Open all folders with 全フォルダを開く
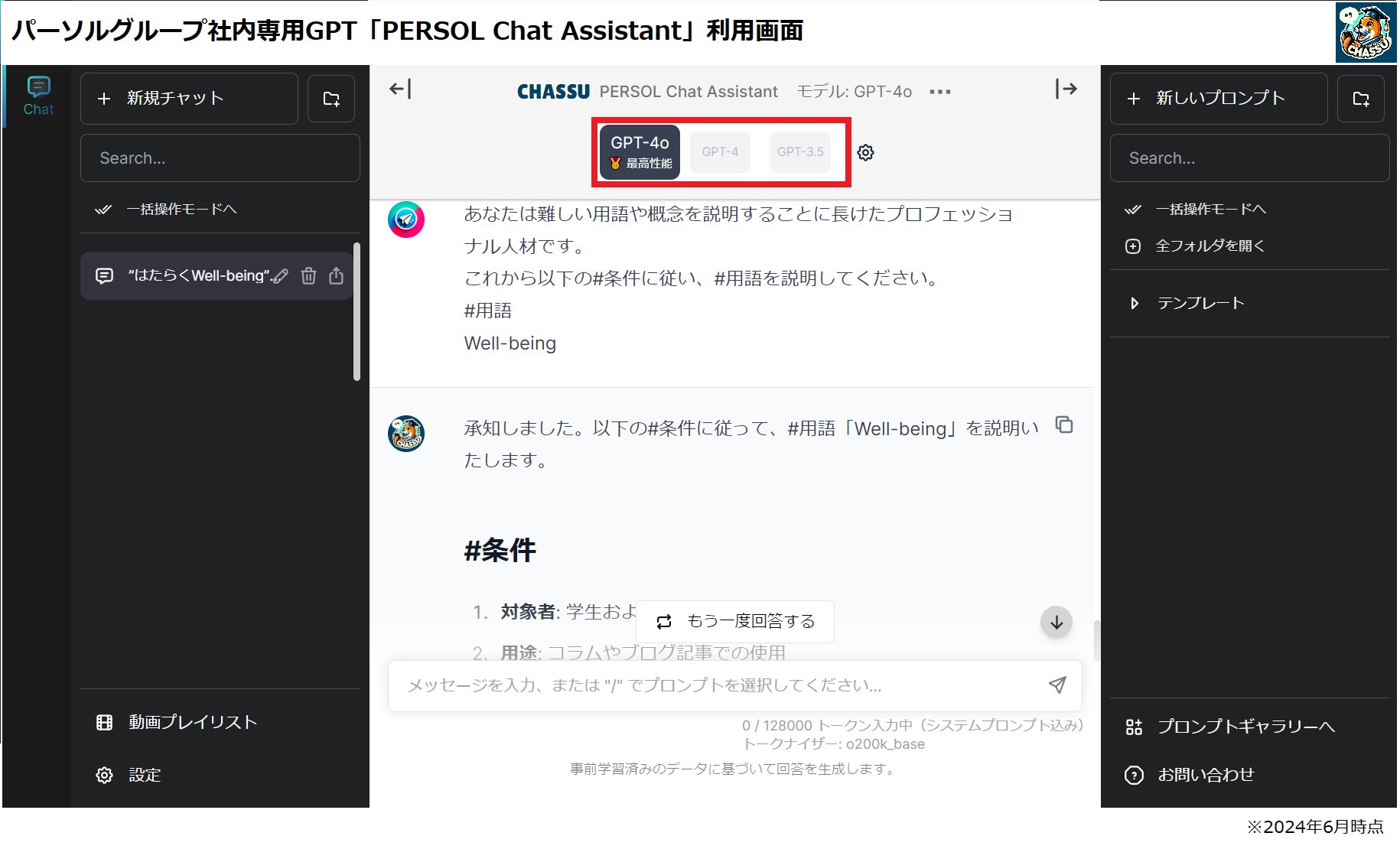The height and width of the screenshot is (849, 1400). tap(1195, 246)
